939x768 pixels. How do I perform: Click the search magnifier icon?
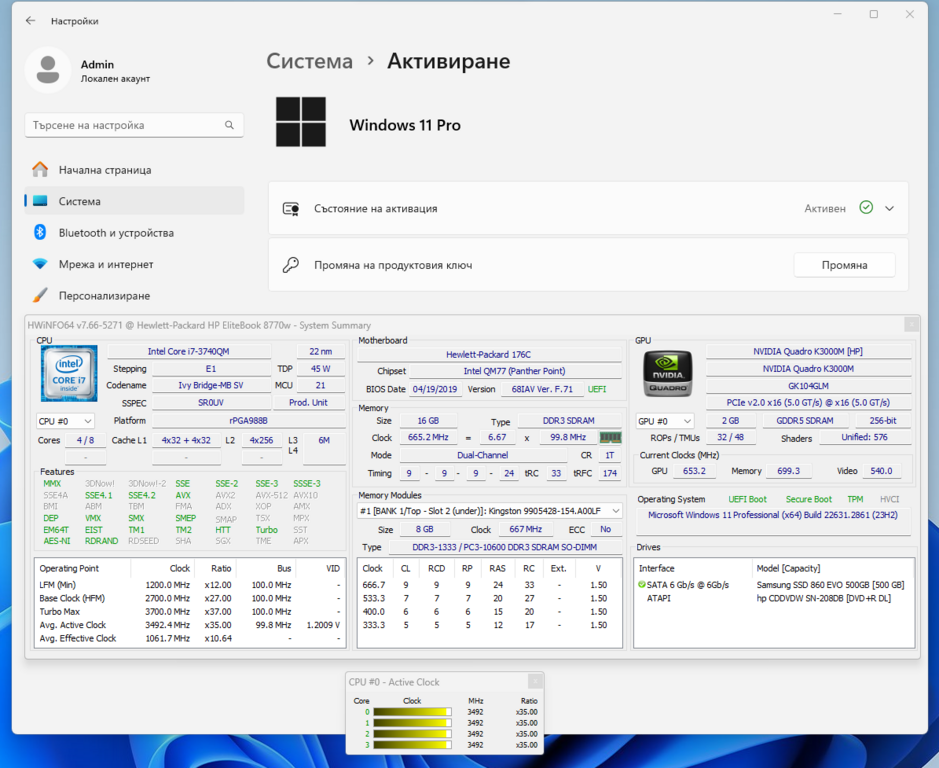coord(229,125)
